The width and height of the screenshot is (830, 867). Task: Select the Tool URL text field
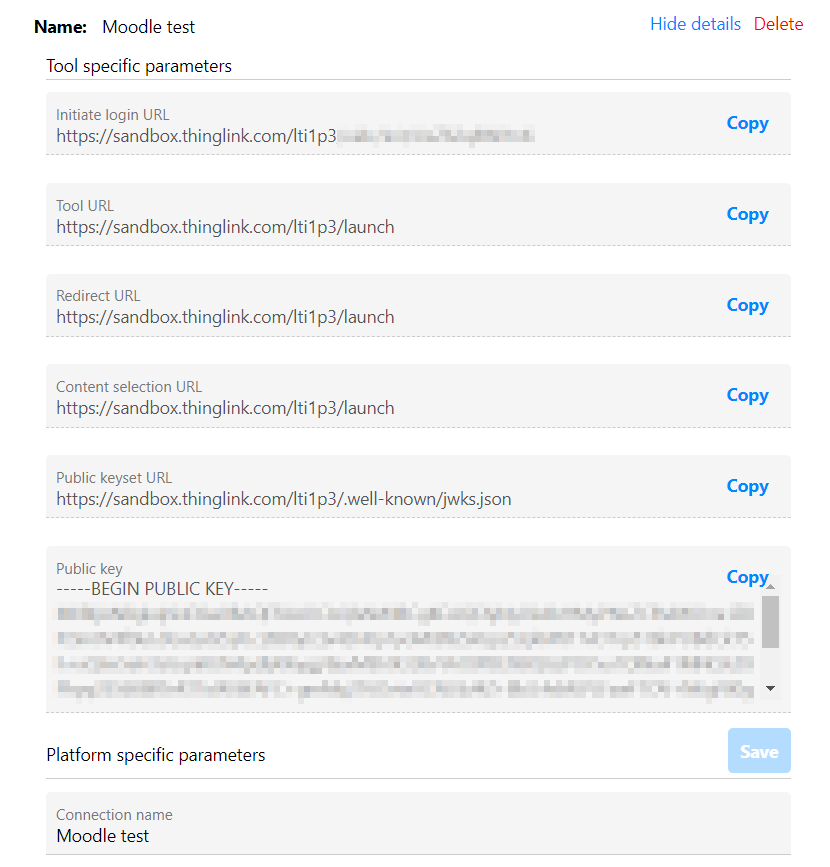(225, 226)
